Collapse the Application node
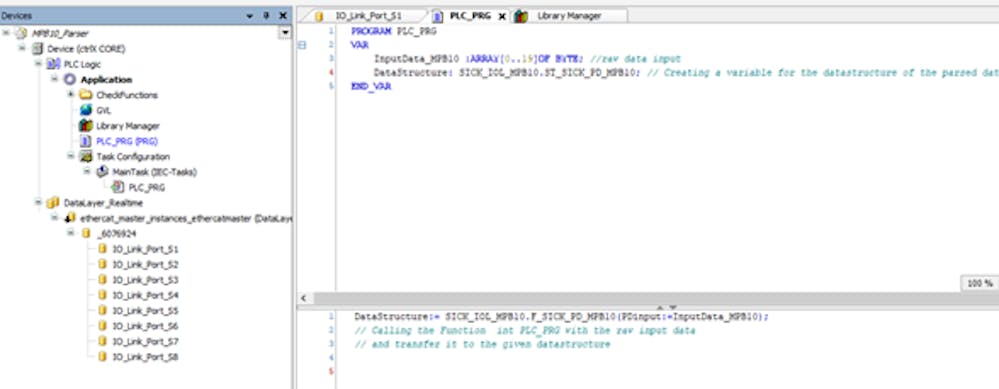Image resolution: width=999 pixels, height=389 pixels. pyautogui.click(x=54, y=79)
